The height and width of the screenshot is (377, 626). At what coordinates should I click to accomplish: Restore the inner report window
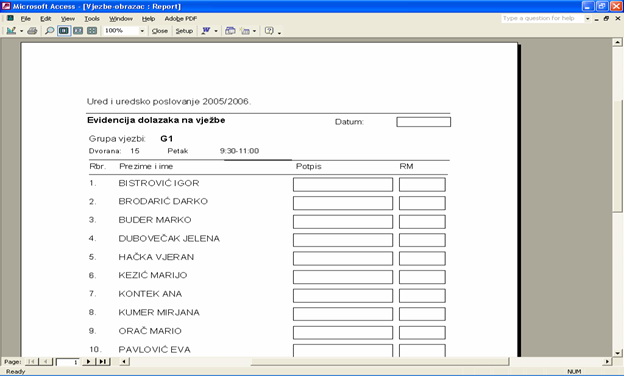coord(606,18)
